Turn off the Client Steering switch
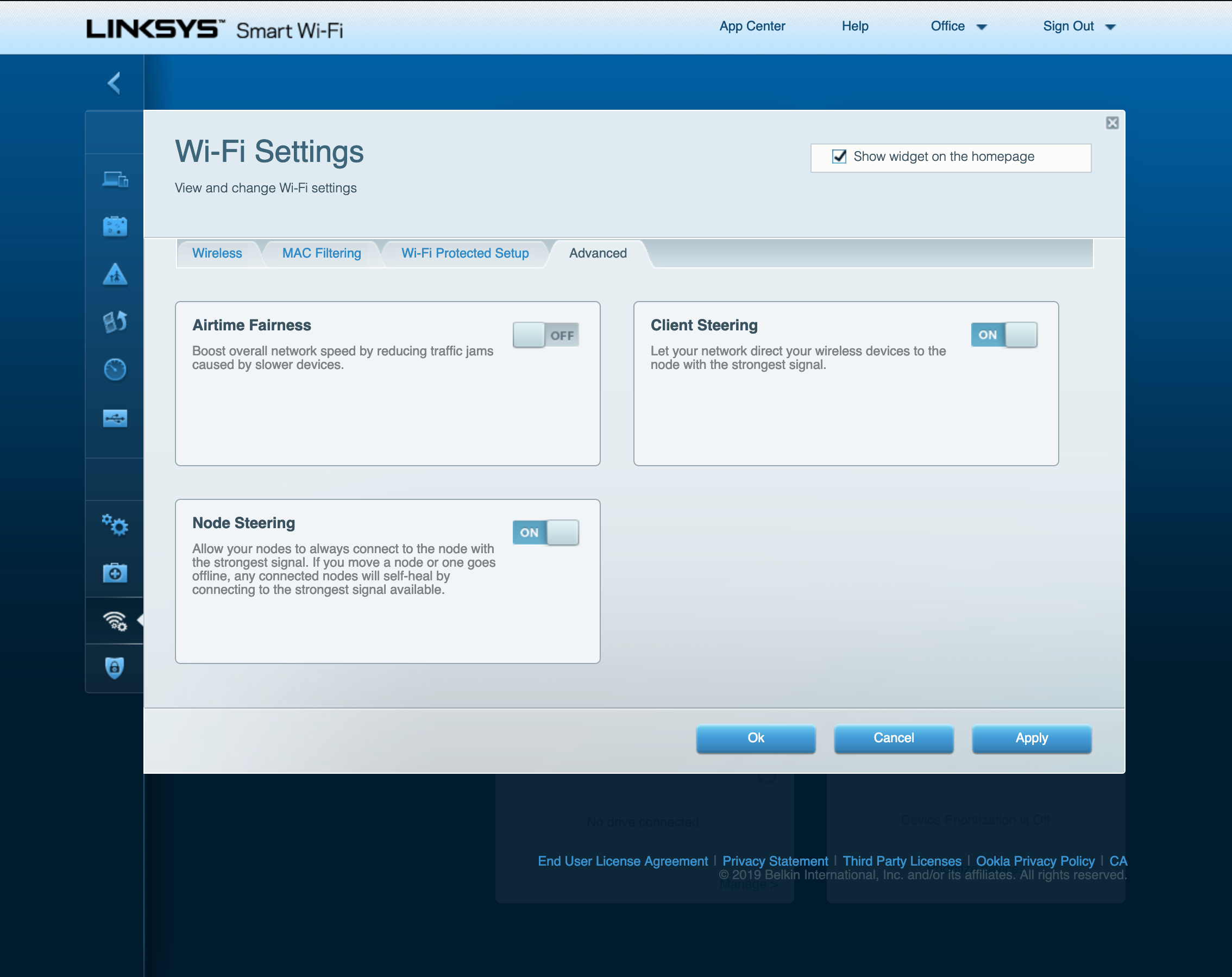This screenshot has height=977, width=1232. (x=1004, y=335)
